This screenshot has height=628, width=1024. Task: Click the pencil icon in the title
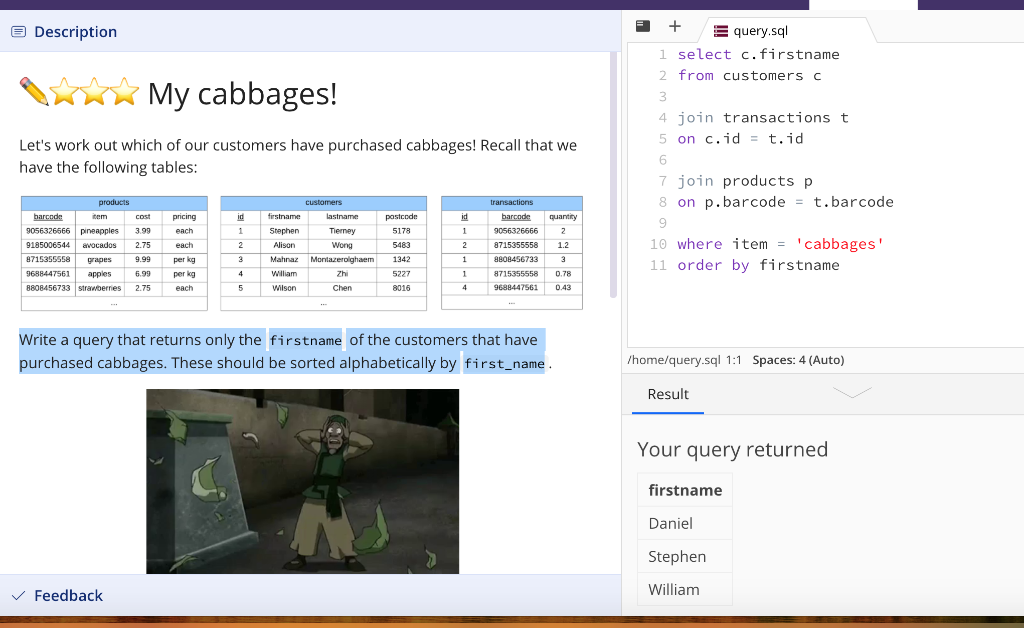click(34, 91)
